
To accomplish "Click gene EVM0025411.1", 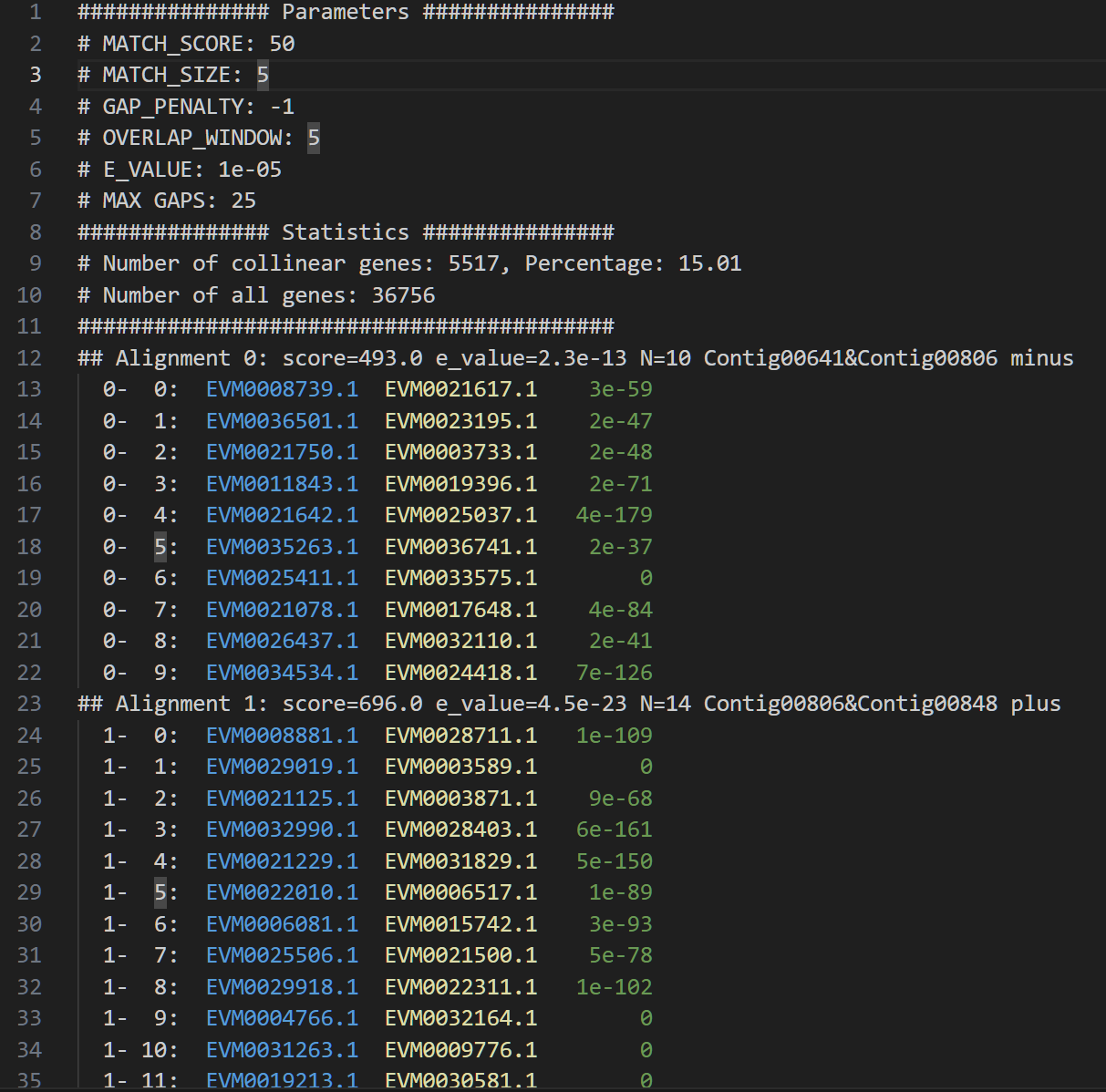I will (282, 578).
